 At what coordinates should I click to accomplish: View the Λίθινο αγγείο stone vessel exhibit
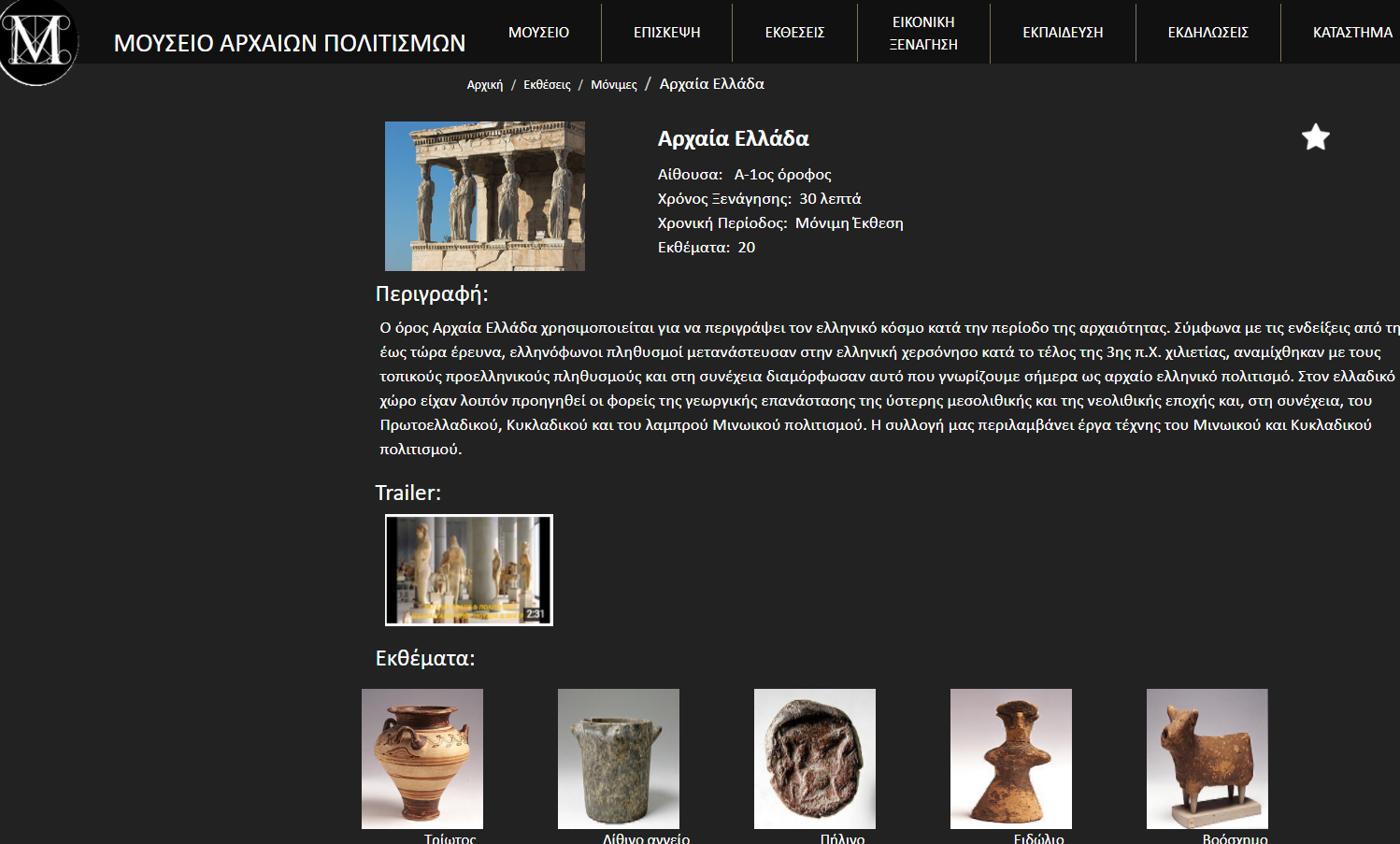pyautogui.click(x=619, y=759)
